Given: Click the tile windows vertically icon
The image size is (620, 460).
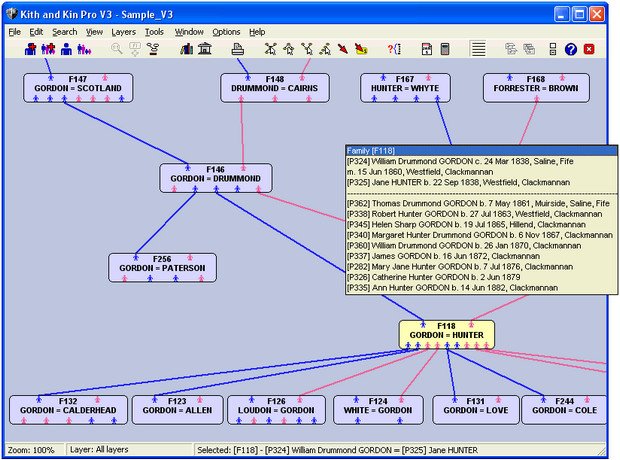Looking at the screenshot, I should (553, 49).
